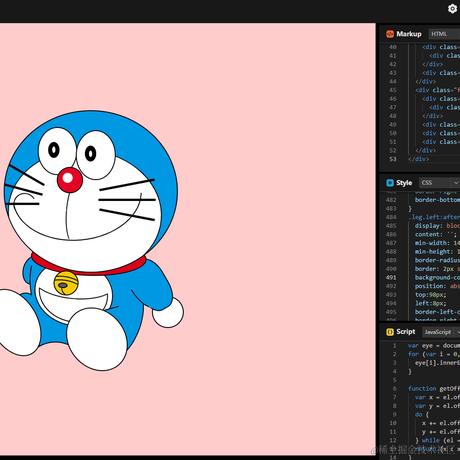Click the Style panel title

(404, 183)
